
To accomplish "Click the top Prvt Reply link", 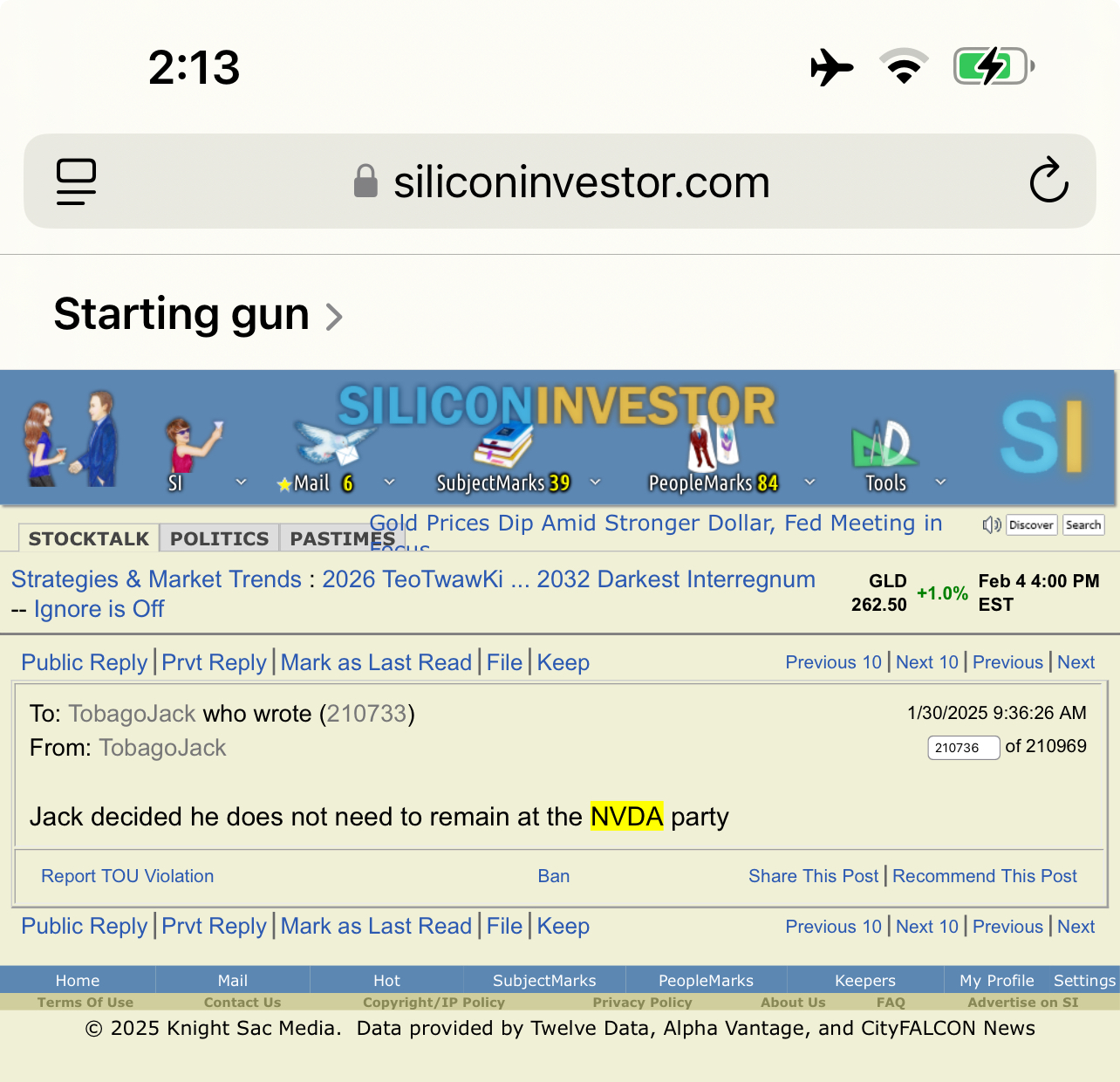I will (x=214, y=662).
